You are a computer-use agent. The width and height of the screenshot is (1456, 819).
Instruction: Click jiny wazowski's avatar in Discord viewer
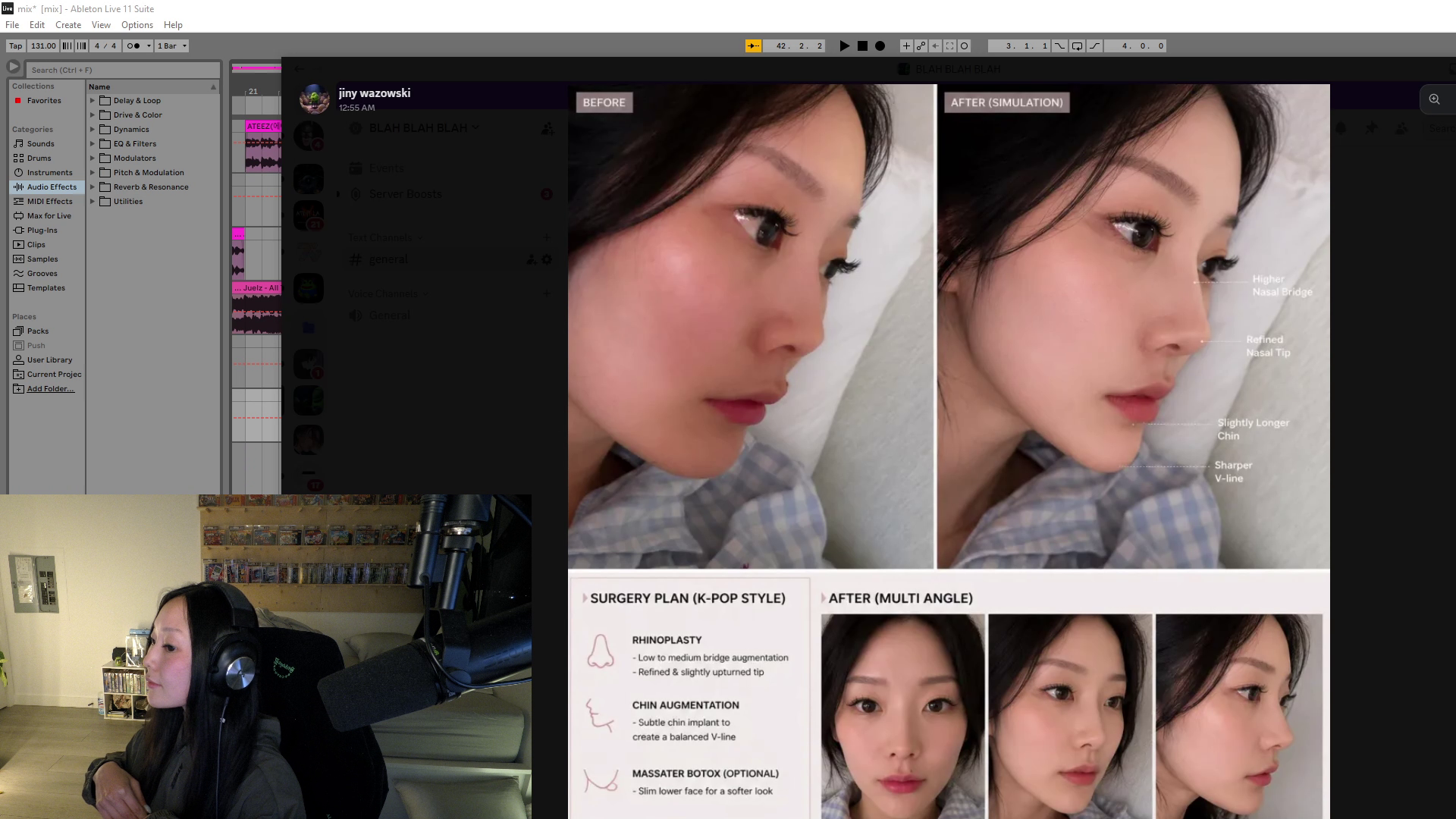[314, 99]
